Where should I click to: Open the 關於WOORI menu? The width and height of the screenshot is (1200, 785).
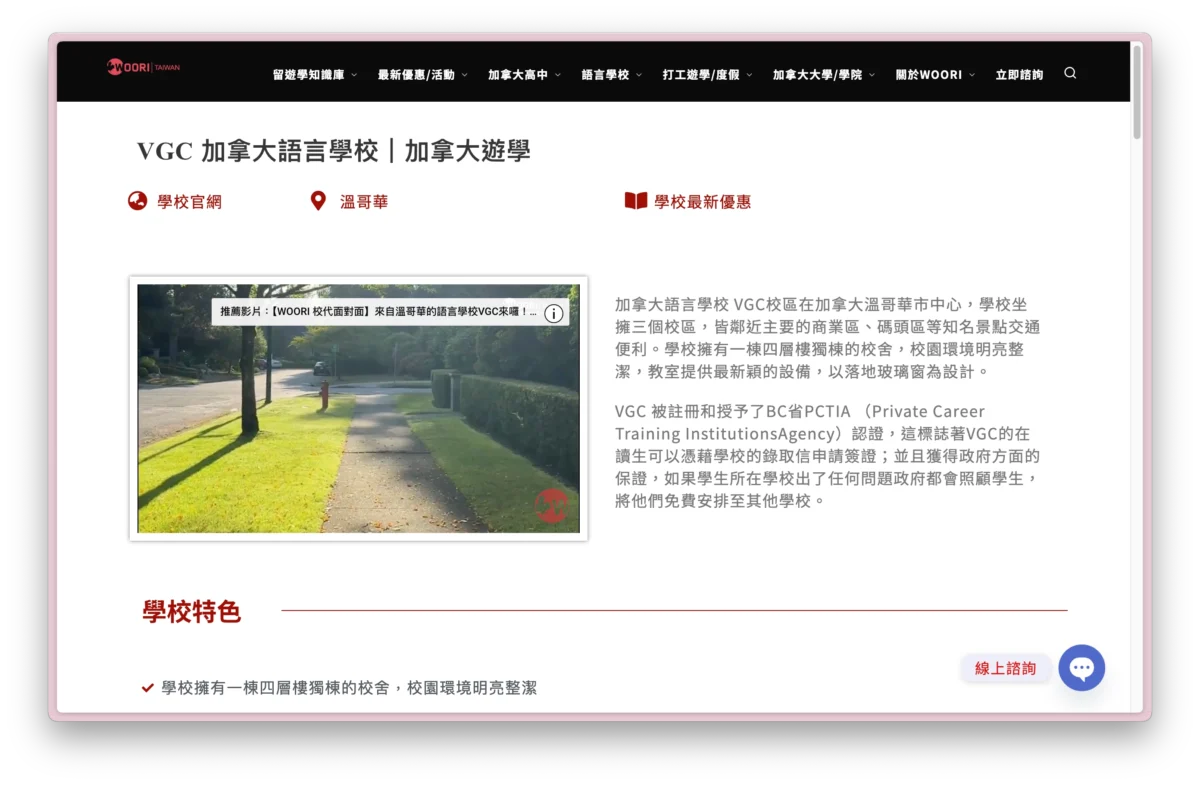934,75
